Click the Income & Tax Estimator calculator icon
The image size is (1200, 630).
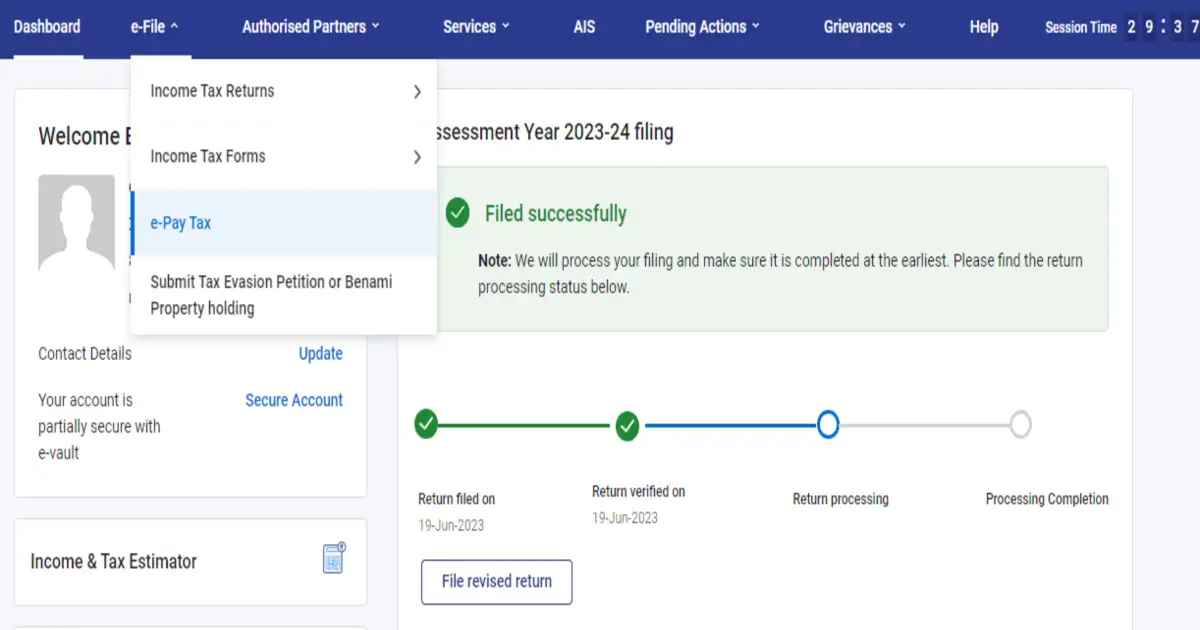[x=334, y=559]
